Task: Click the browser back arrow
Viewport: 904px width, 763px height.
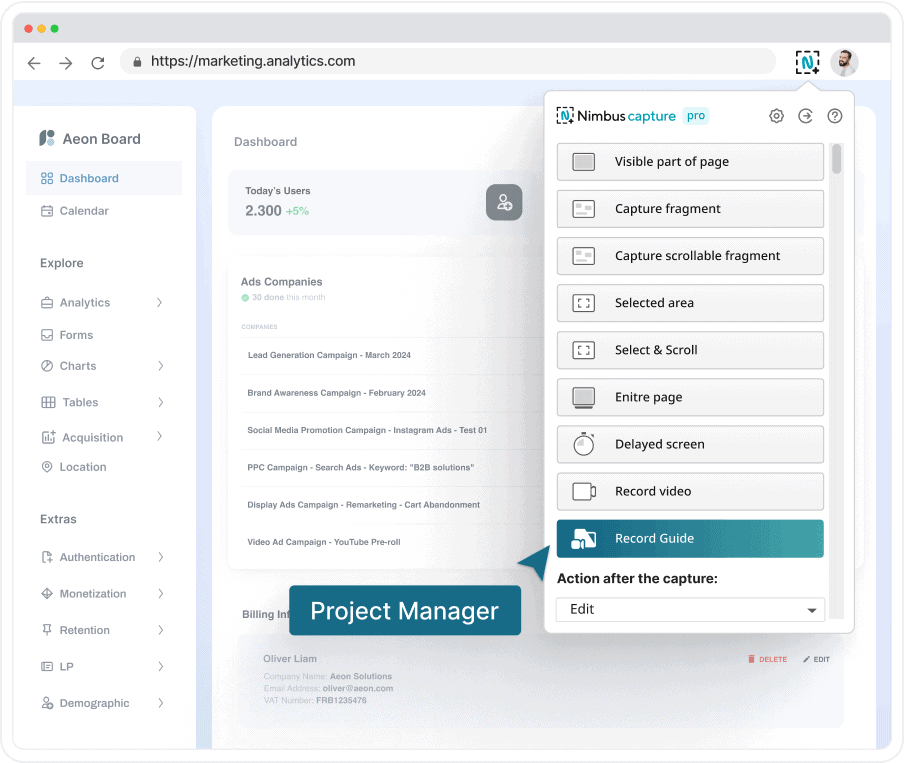Action: (x=34, y=63)
